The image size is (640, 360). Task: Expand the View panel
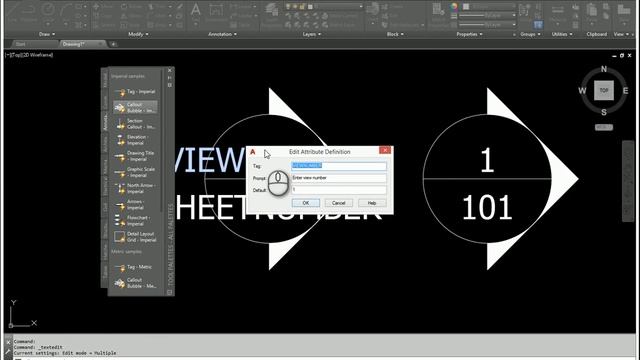tap(621, 34)
